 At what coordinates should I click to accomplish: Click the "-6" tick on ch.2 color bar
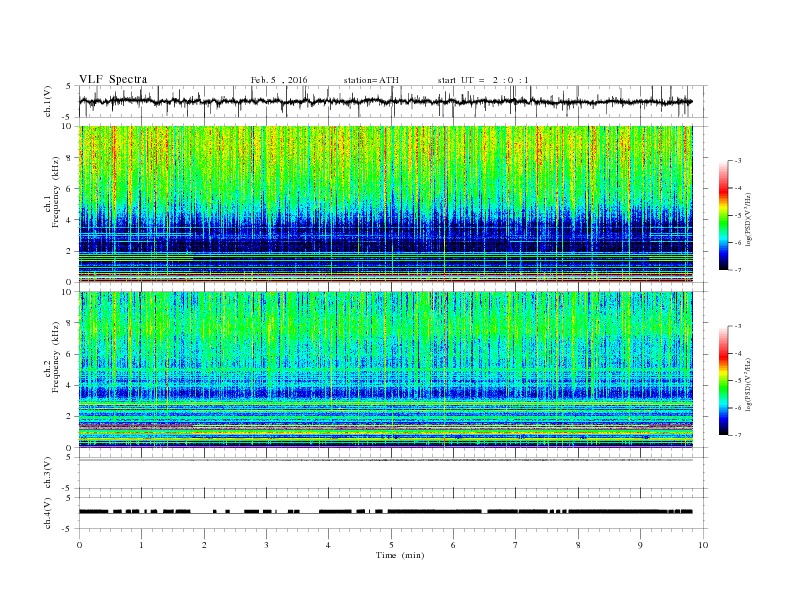[738, 408]
